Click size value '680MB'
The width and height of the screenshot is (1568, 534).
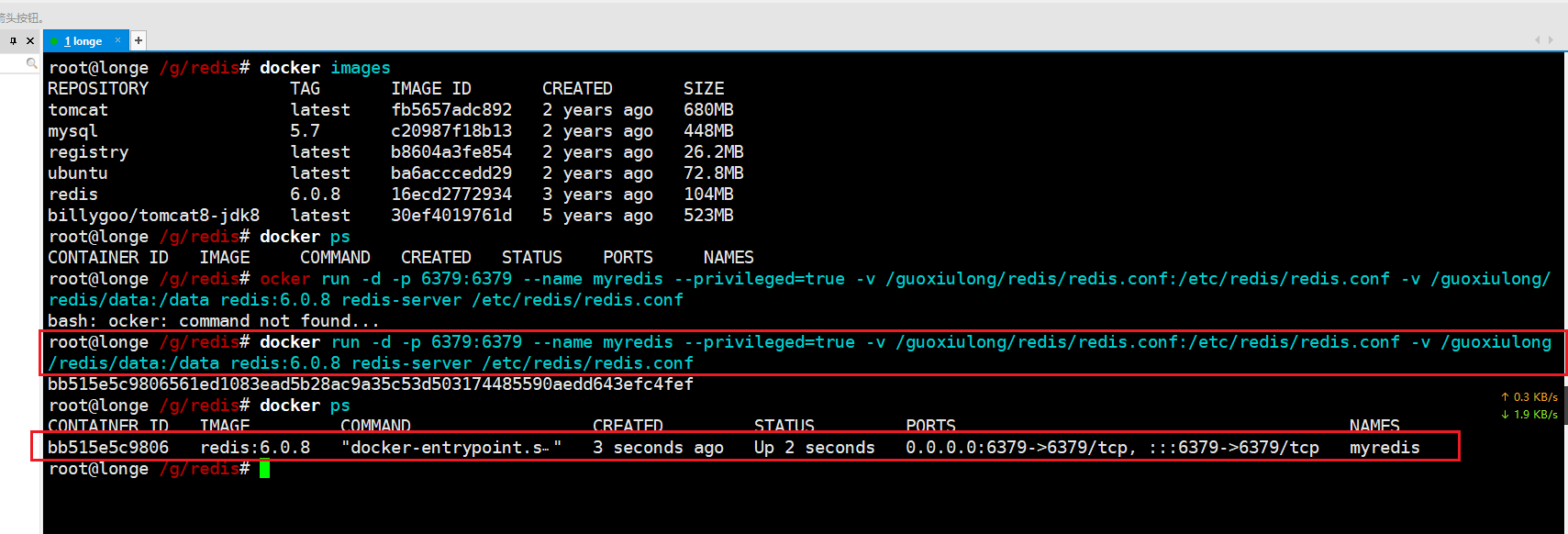tap(708, 110)
